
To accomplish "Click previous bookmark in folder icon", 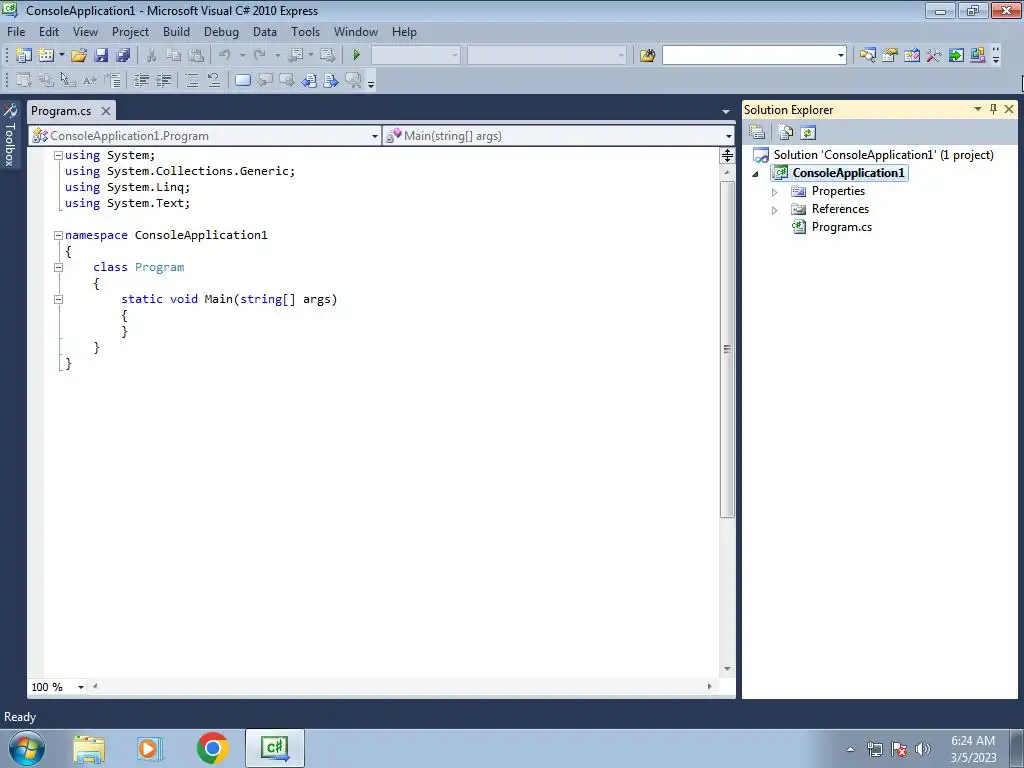I will tap(309, 80).
